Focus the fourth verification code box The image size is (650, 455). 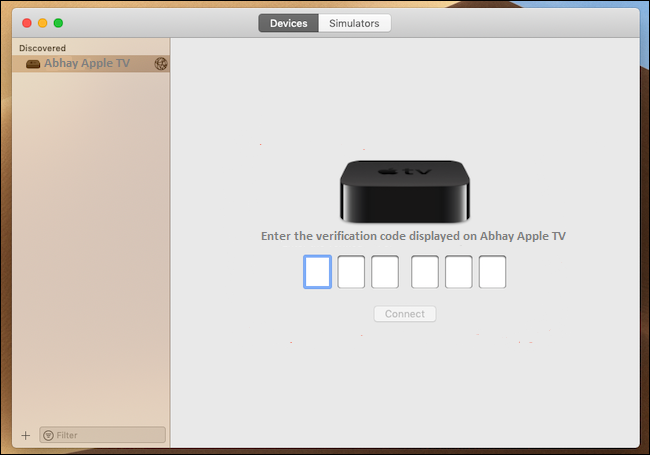tap(425, 272)
